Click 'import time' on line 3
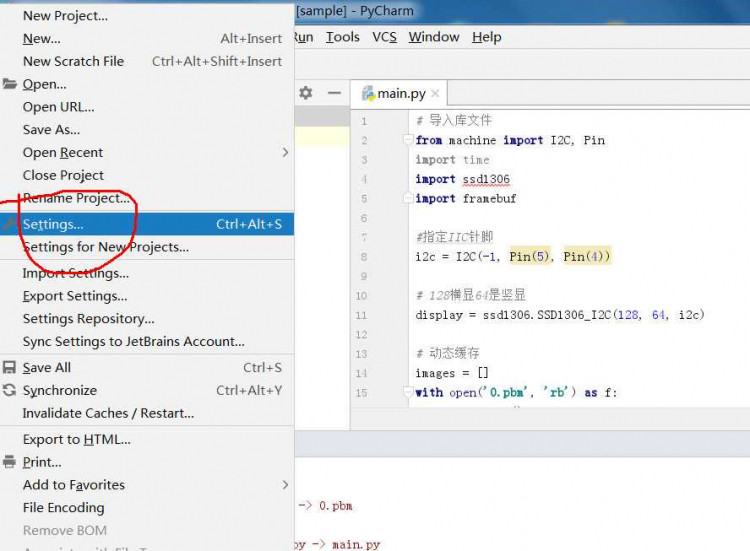 pos(452,160)
